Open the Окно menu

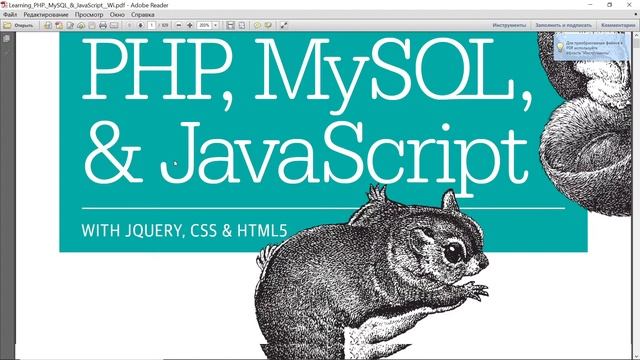117,14
